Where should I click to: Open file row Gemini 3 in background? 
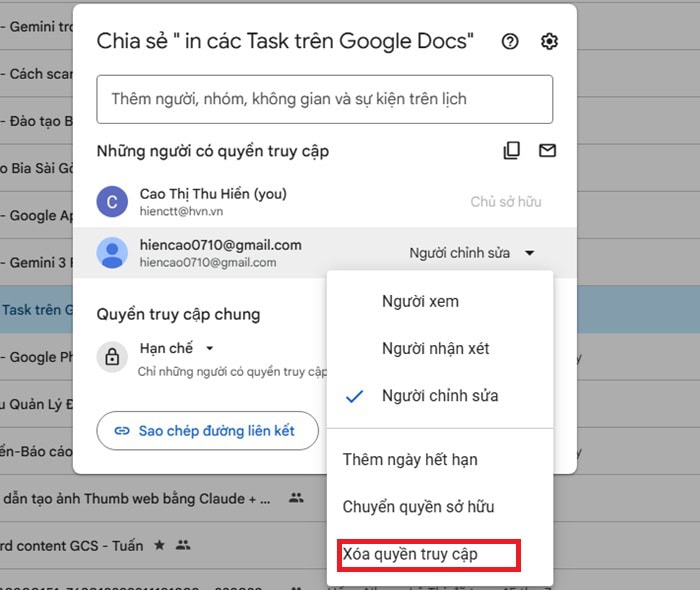(x=37, y=262)
